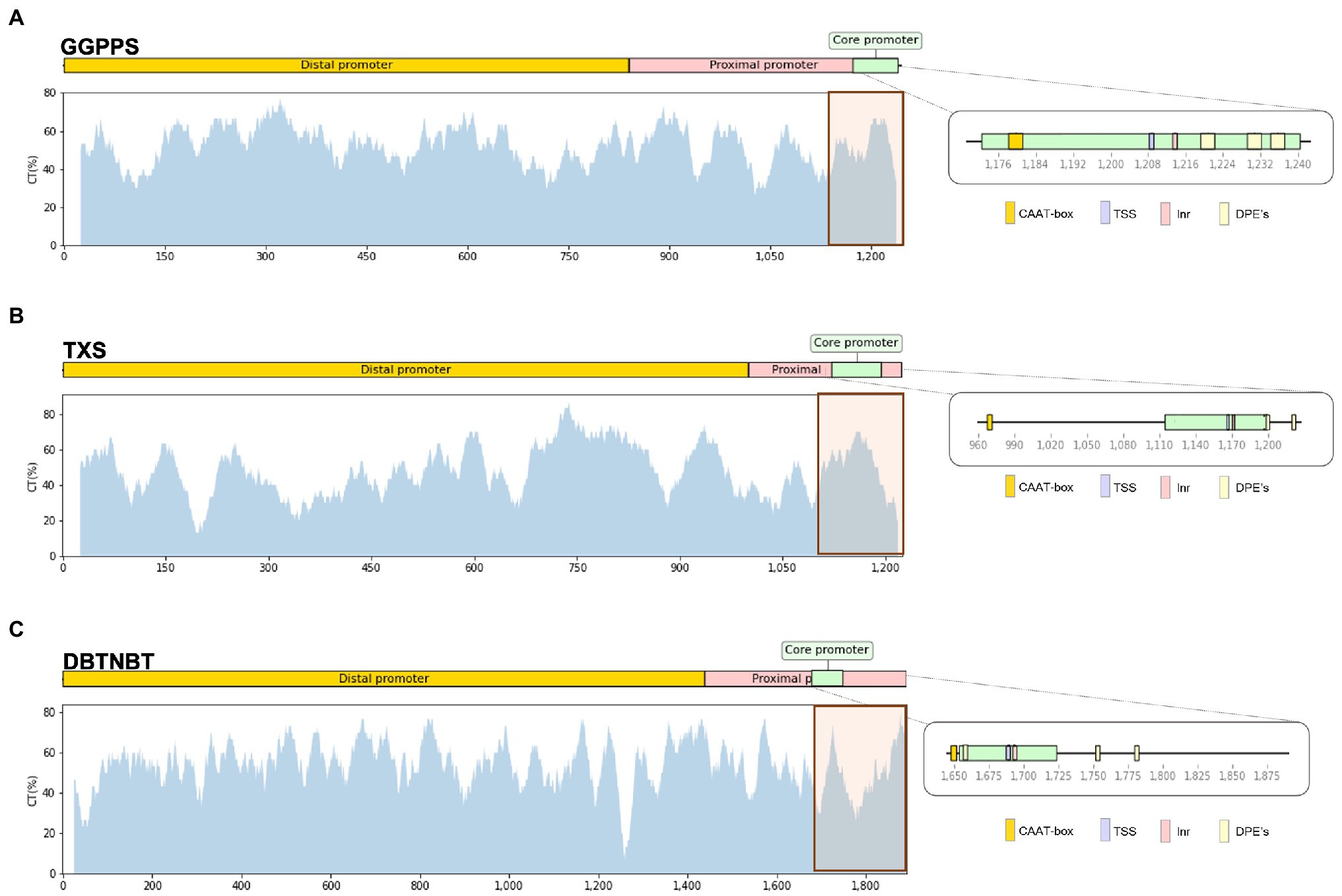This screenshot has height=896, width=1342.
Task: Click panel label C
Action: point(17,629)
